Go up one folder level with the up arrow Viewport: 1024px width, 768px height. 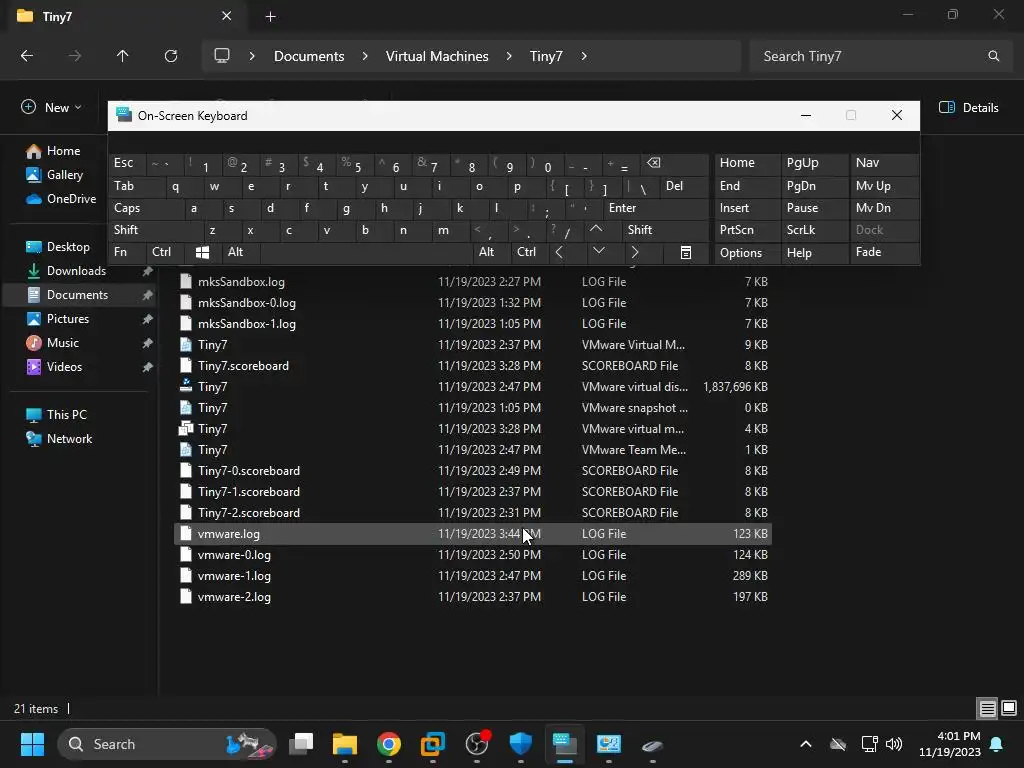point(122,56)
